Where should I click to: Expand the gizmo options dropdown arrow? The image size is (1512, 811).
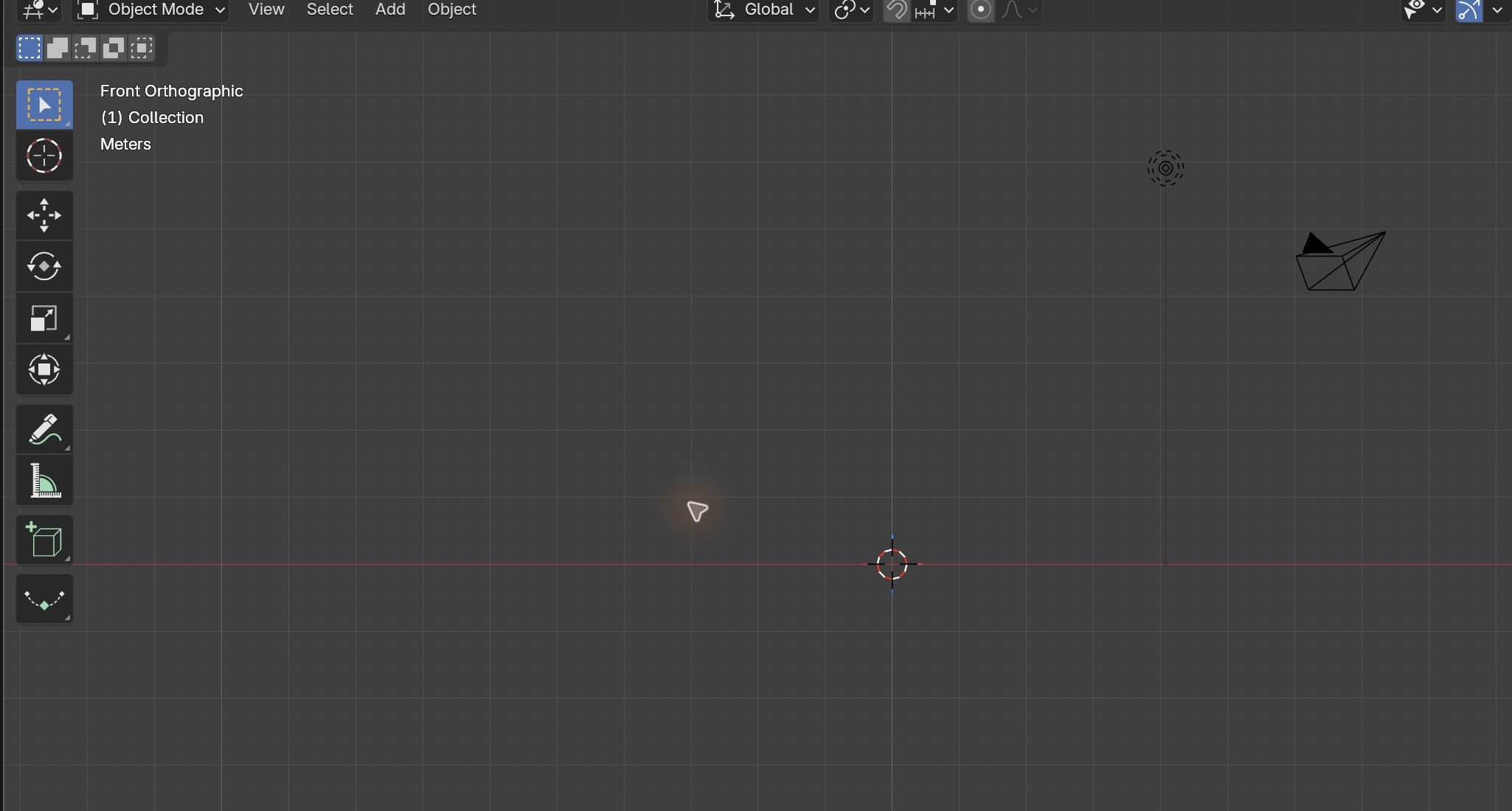(1497, 10)
